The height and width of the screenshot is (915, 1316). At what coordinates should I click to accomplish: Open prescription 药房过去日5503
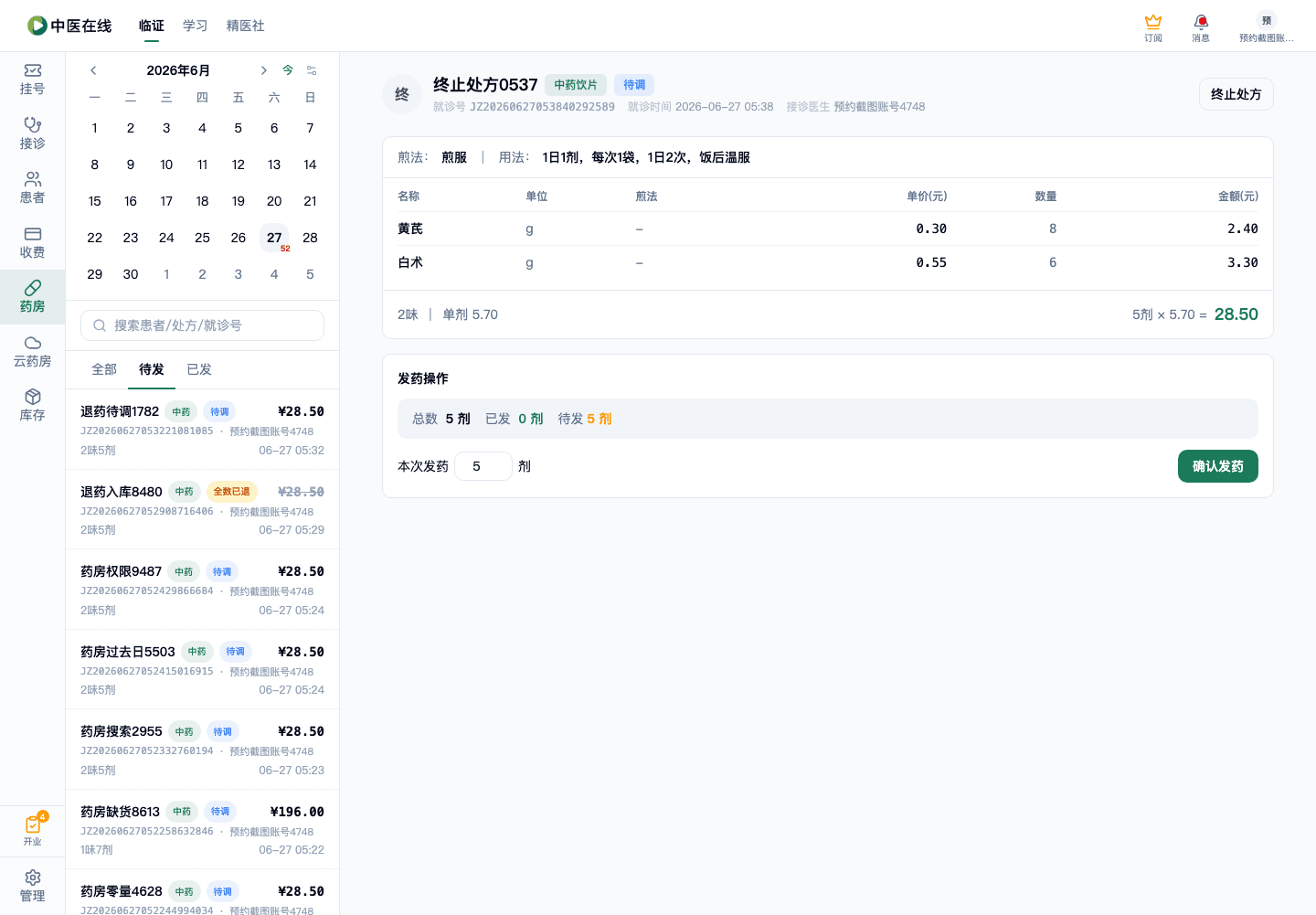[x=202, y=670]
